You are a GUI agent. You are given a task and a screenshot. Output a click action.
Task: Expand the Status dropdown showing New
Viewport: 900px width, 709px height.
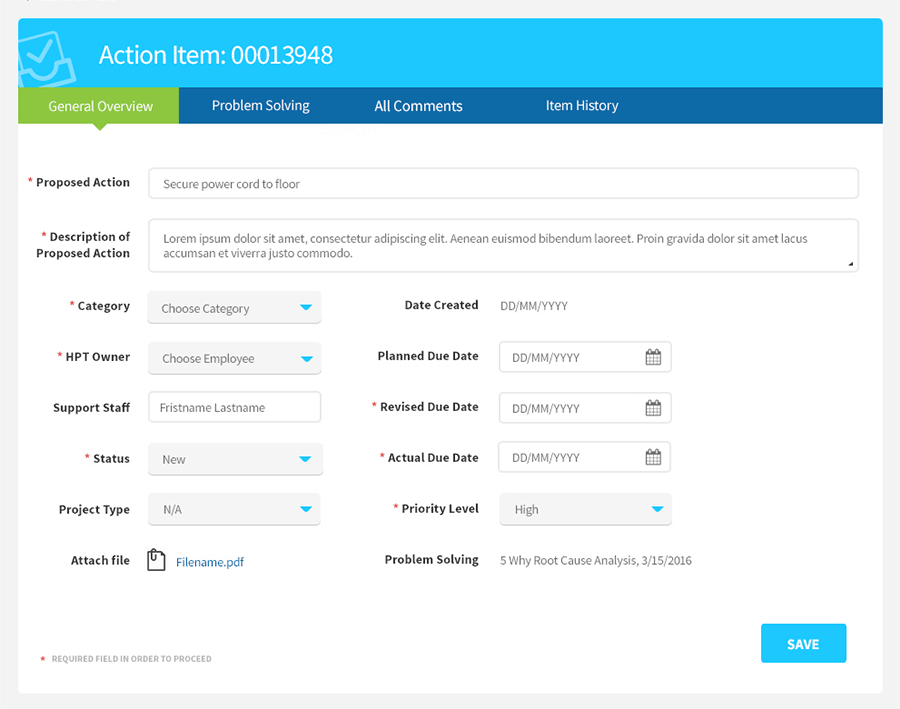point(234,459)
